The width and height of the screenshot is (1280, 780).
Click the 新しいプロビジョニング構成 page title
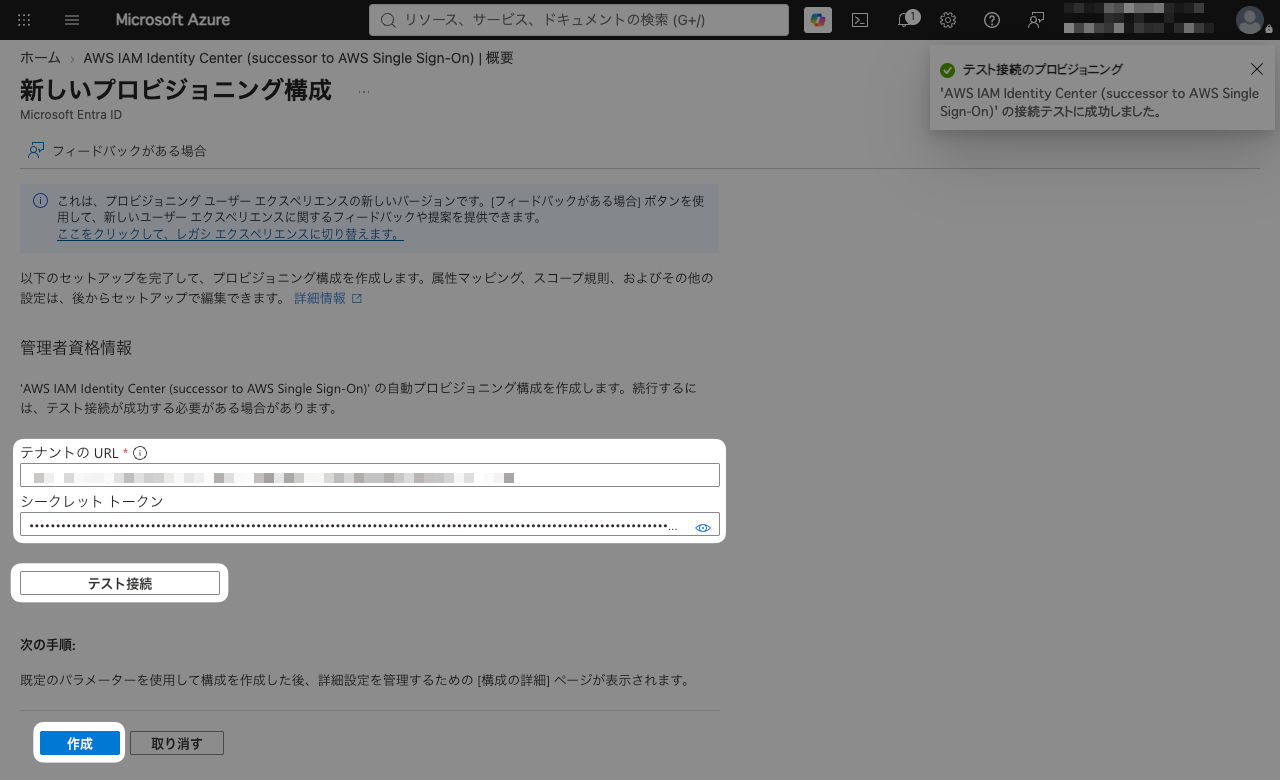pyautogui.click(x=176, y=89)
